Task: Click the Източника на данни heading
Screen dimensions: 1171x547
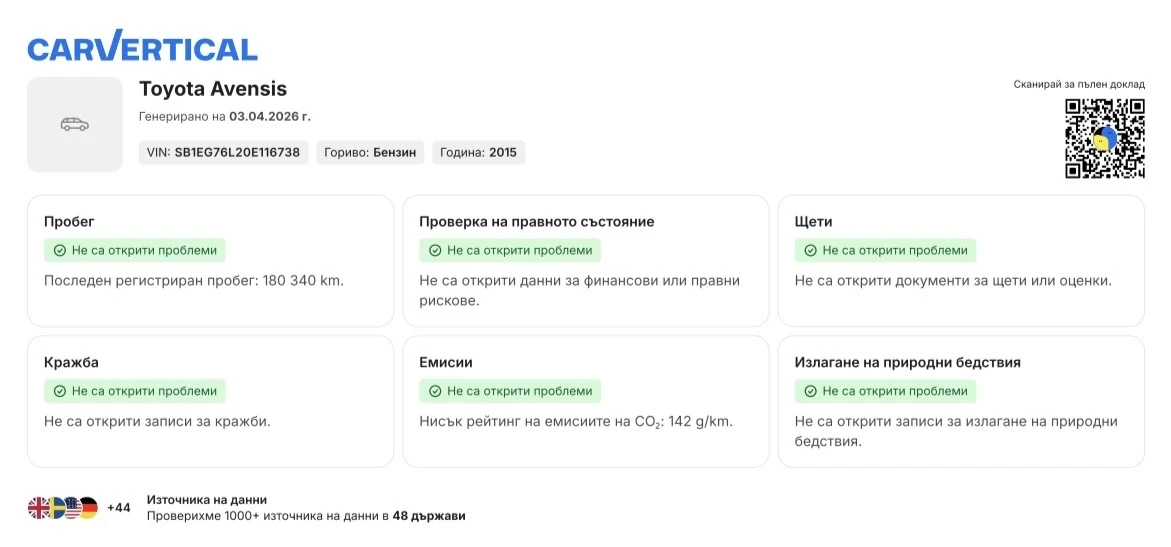Action: pos(207,500)
